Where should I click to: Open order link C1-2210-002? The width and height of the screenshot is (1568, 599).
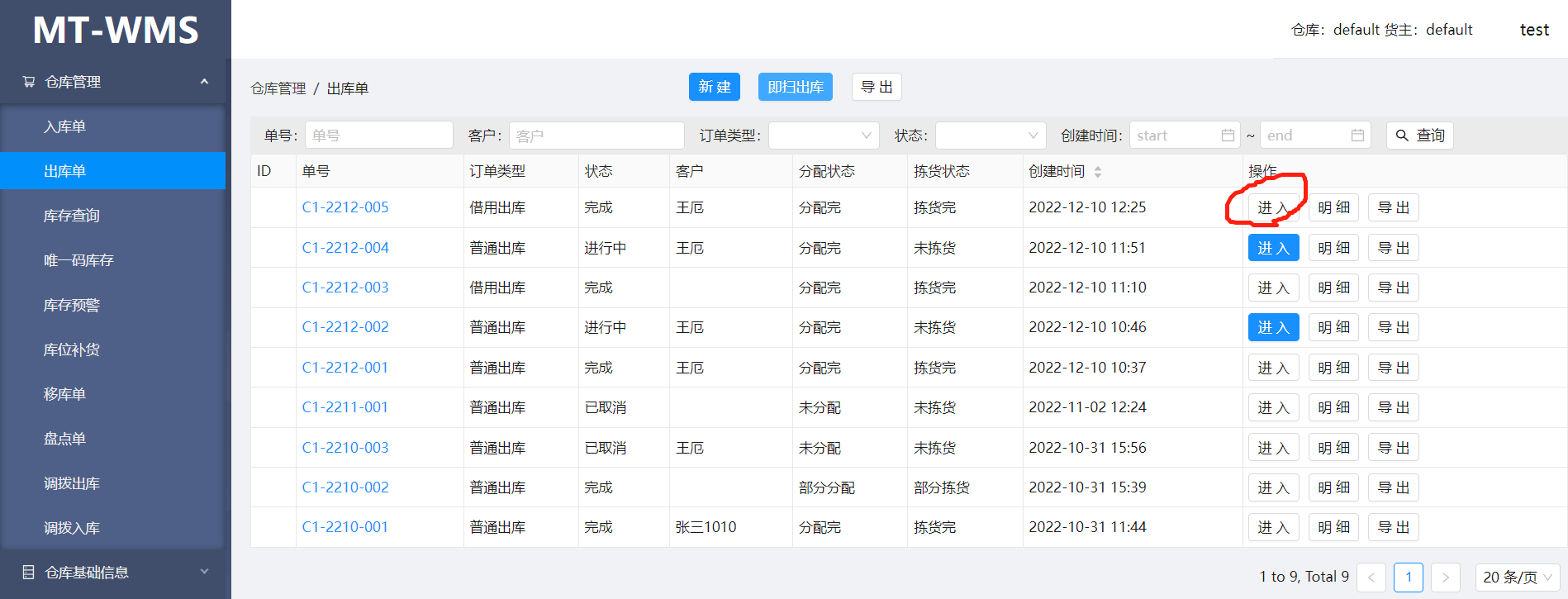coord(345,487)
